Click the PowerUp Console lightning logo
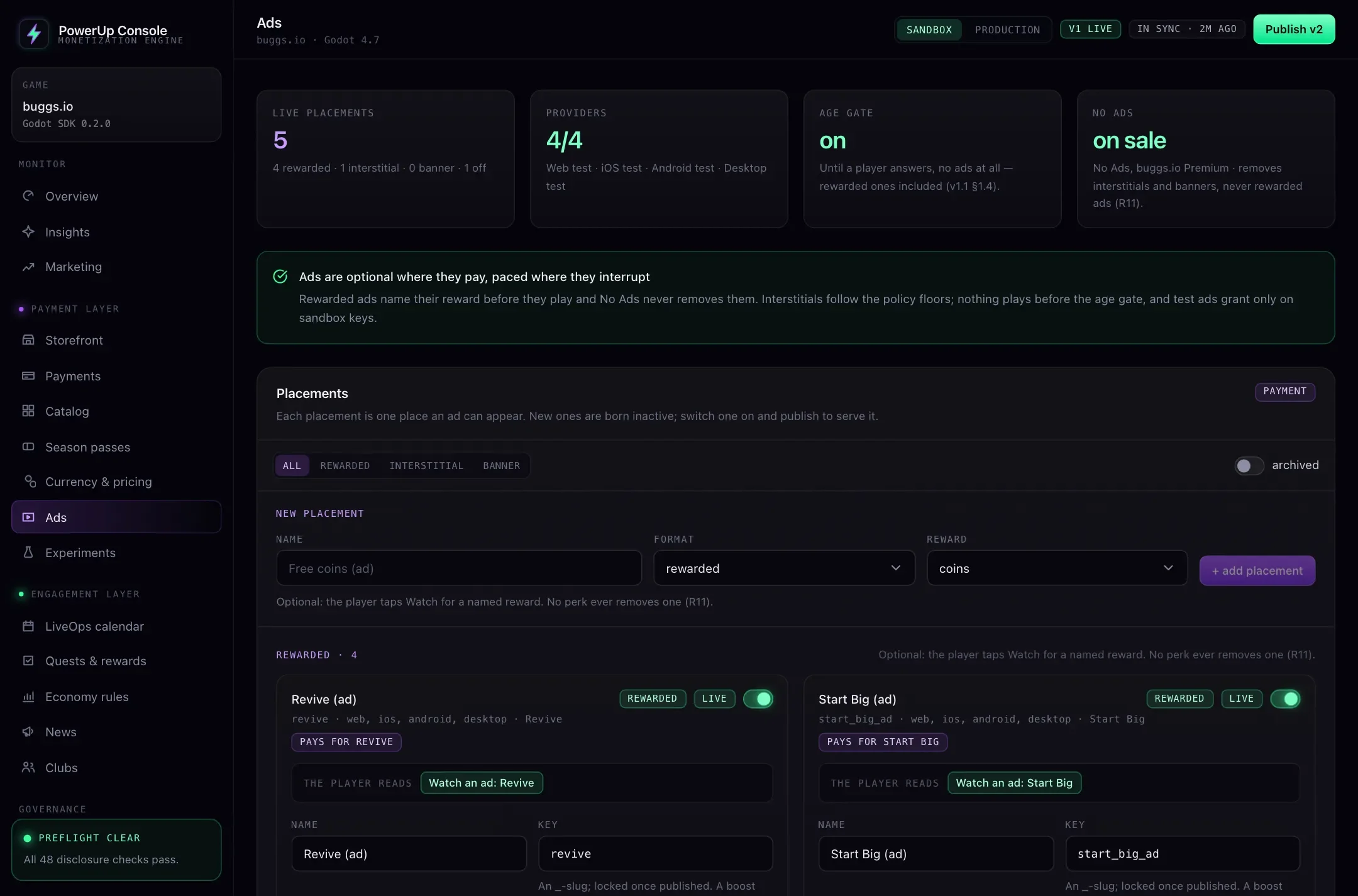This screenshot has width=1358, height=896. [x=34, y=33]
